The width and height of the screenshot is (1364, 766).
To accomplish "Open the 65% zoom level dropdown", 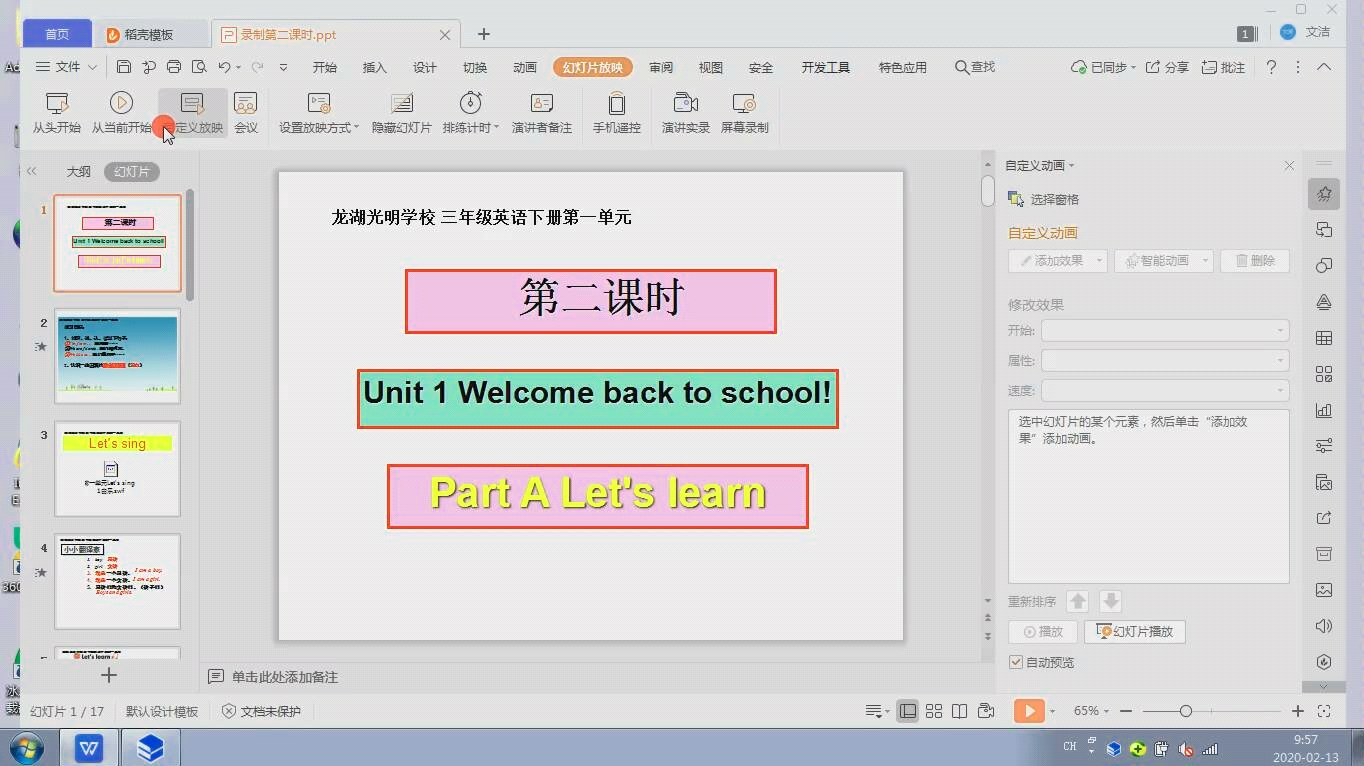I will (1091, 711).
